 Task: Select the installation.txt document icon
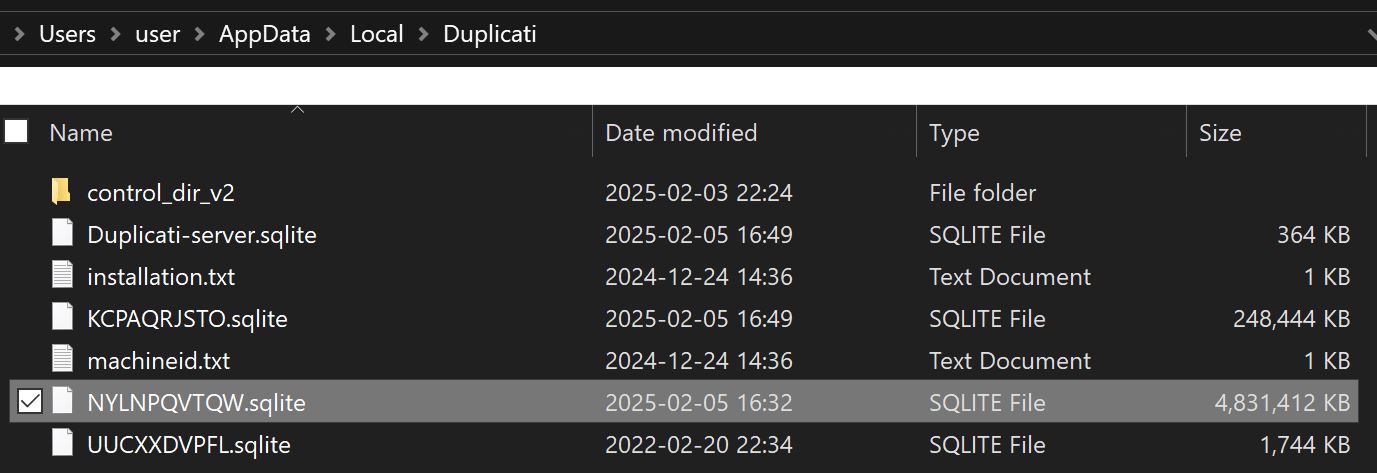tap(62, 276)
